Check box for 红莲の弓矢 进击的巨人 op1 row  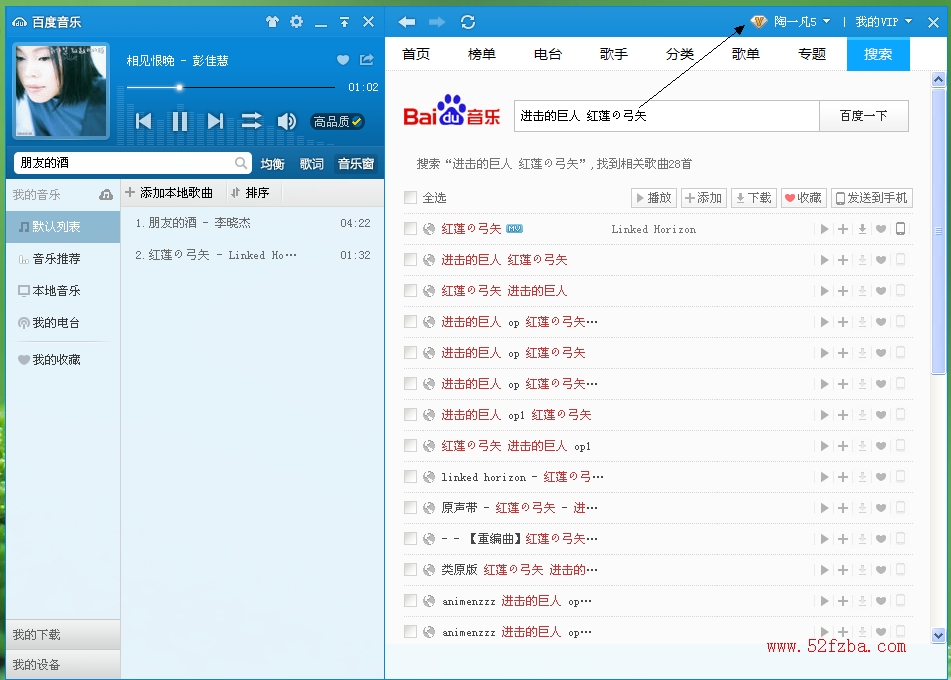411,446
